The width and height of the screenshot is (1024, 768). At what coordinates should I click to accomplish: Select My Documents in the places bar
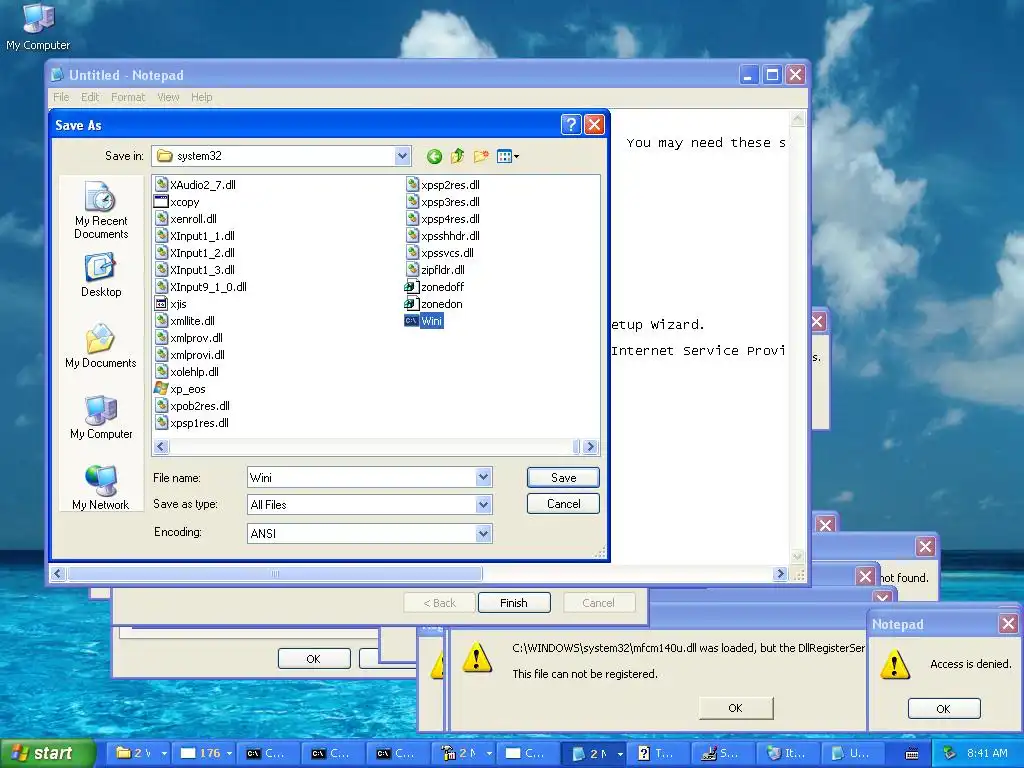[101, 346]
